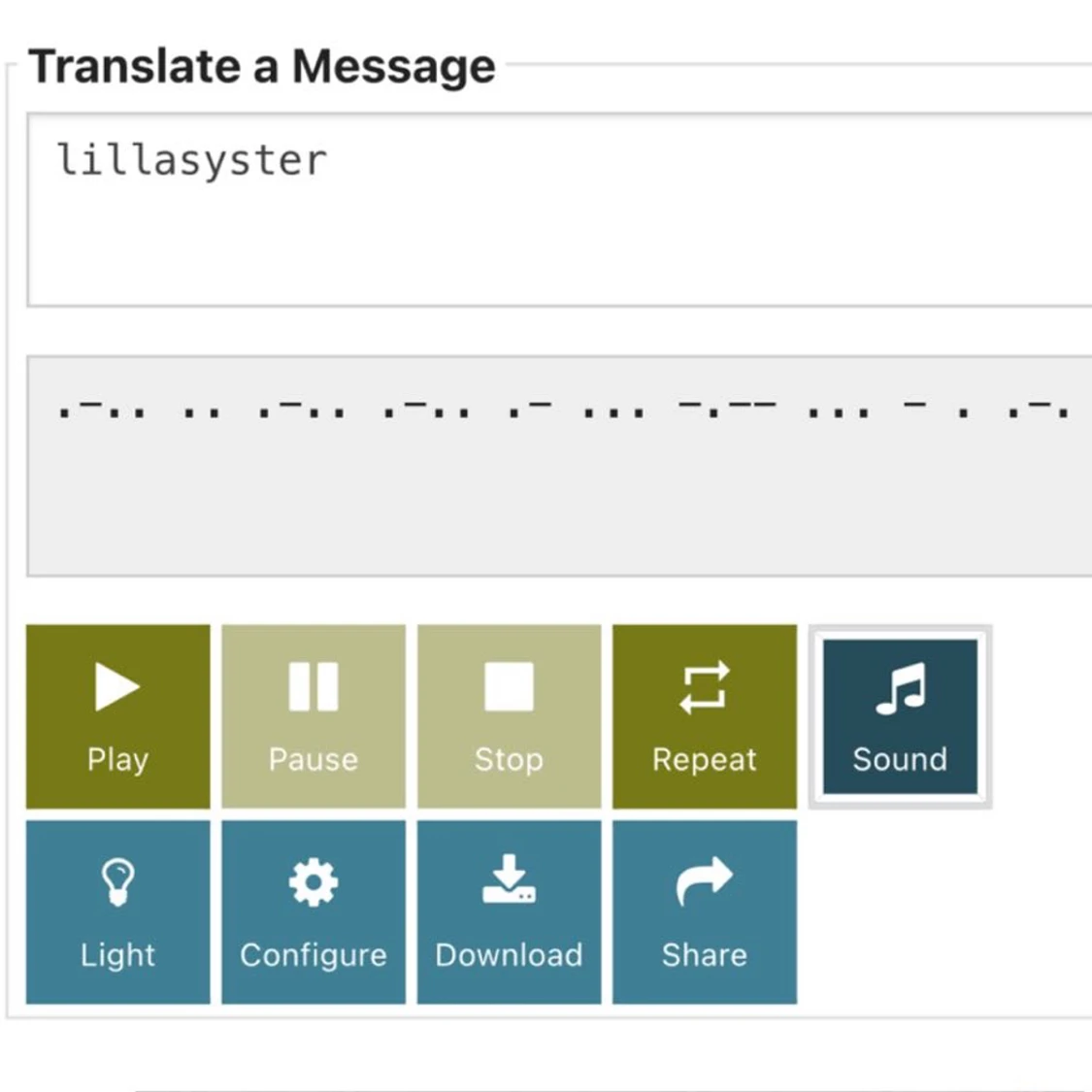Select the "Play" text label
Viewport: 1092px width, 1092px height.
click(x=117, y=759)
